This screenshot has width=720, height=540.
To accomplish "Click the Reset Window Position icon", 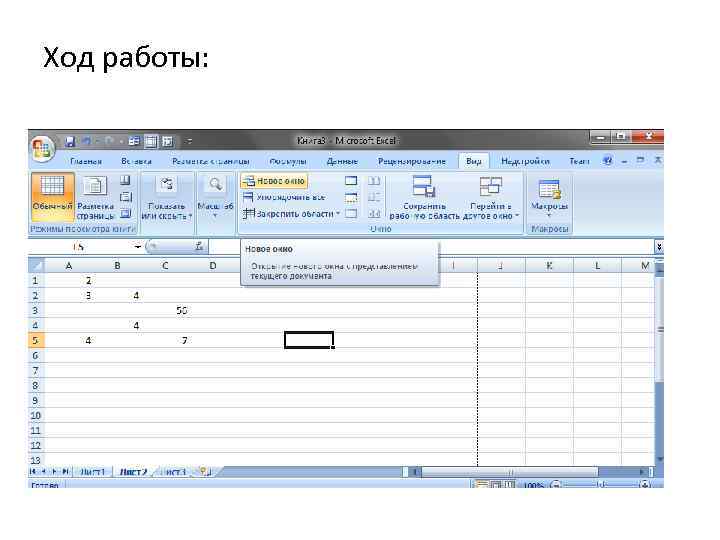I will pyautogui.click(x=374, y=214).
